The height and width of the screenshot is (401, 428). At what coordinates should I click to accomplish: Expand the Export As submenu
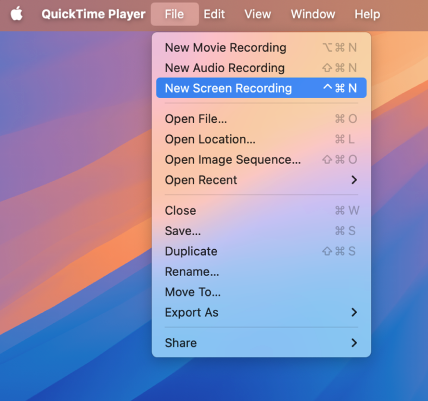[261, 312]
